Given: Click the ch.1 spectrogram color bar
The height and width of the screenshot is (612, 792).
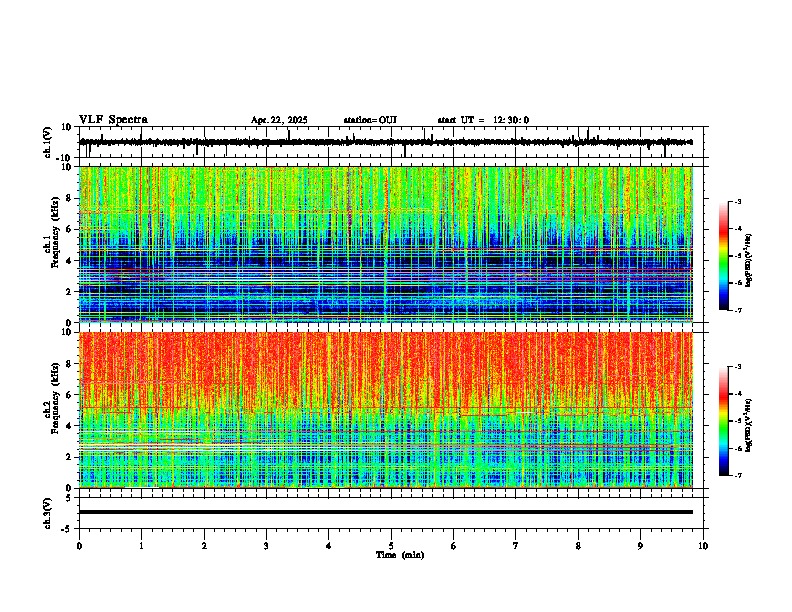Looking at the screenshot, I should tap(723, 256).
